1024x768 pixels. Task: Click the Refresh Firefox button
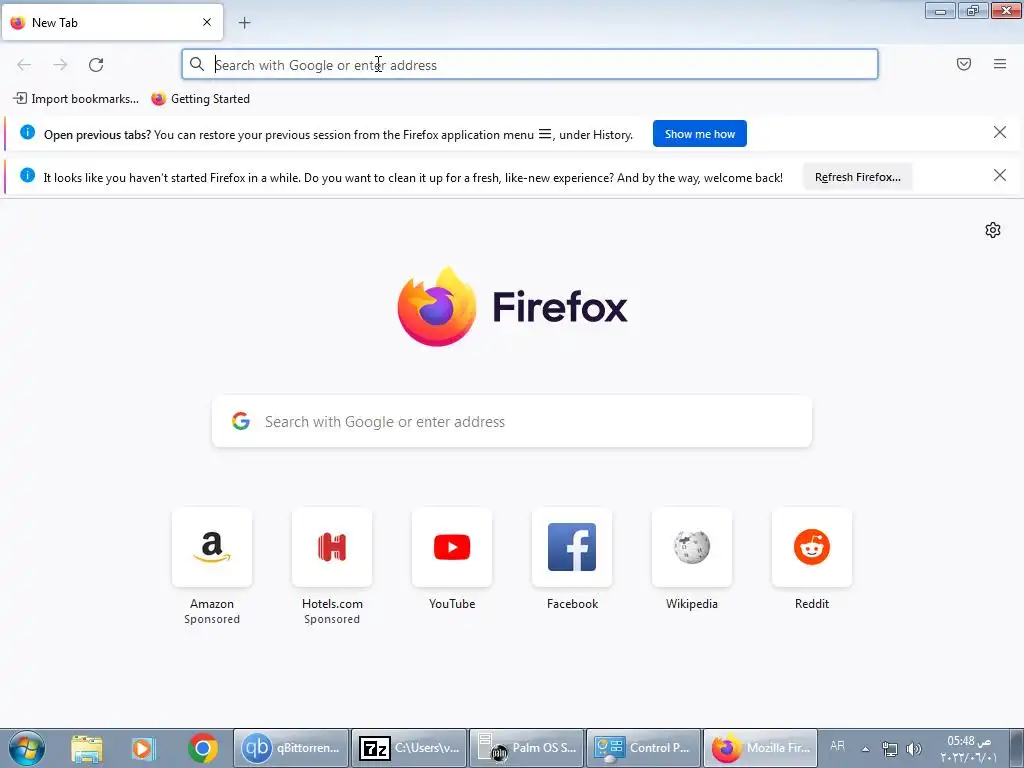click(857, 177)
